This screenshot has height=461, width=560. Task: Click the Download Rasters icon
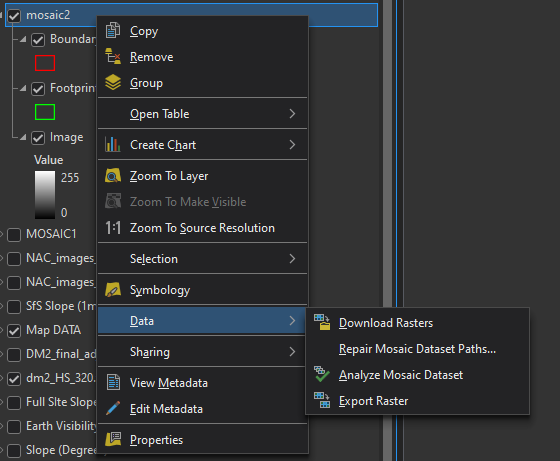322,322
